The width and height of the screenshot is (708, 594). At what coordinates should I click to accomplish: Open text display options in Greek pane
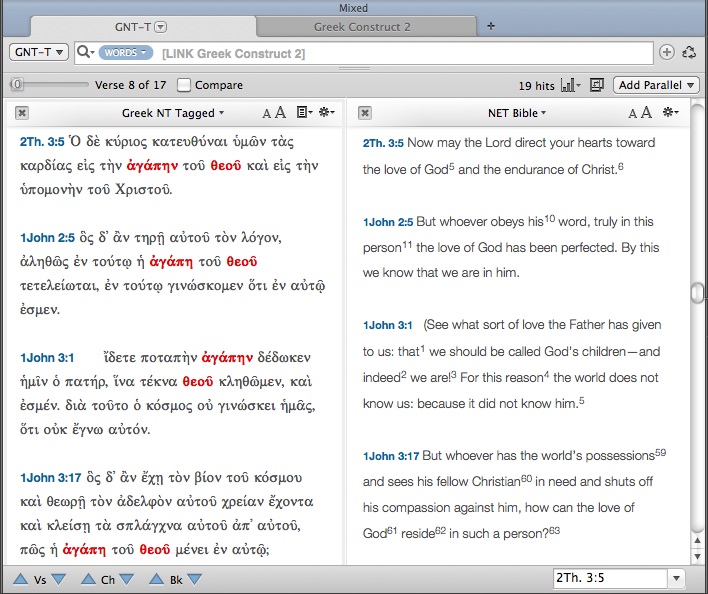305,113
